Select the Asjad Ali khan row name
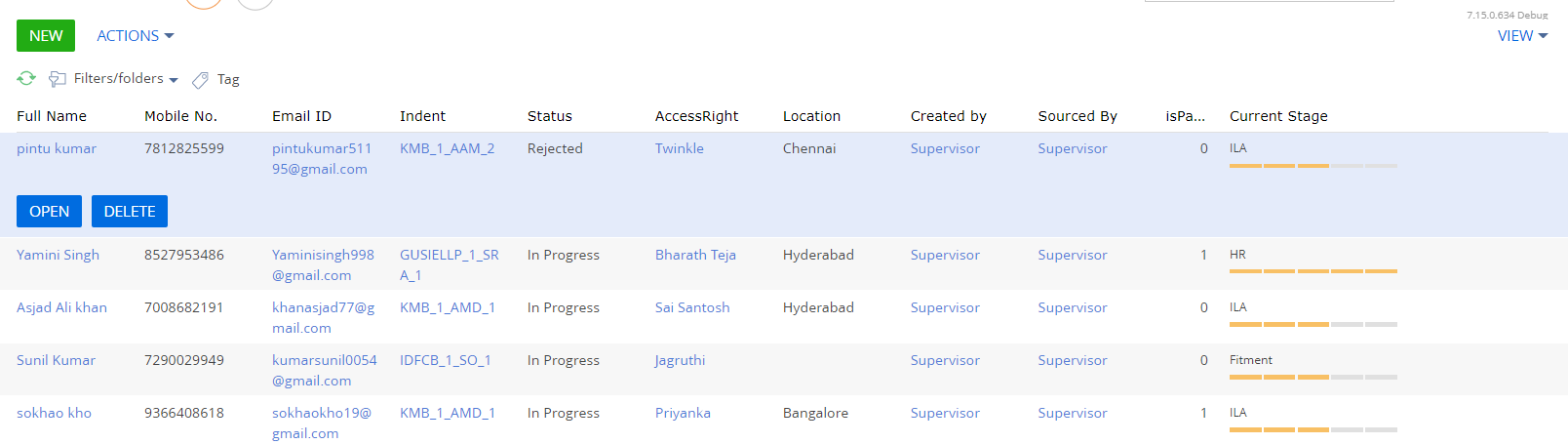This screenshot has width=1568, height=444. pyautogui.click(x=61, y=307)
